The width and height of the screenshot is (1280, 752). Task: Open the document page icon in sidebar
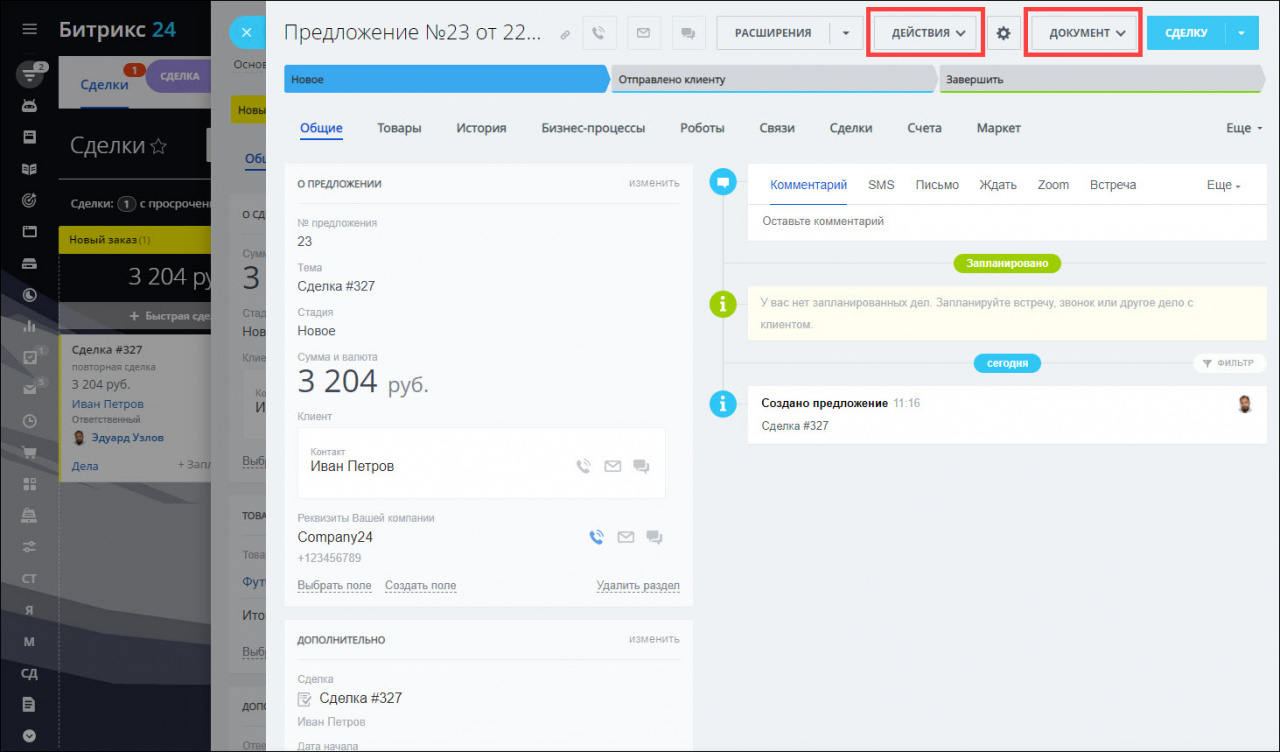point(29,704)
